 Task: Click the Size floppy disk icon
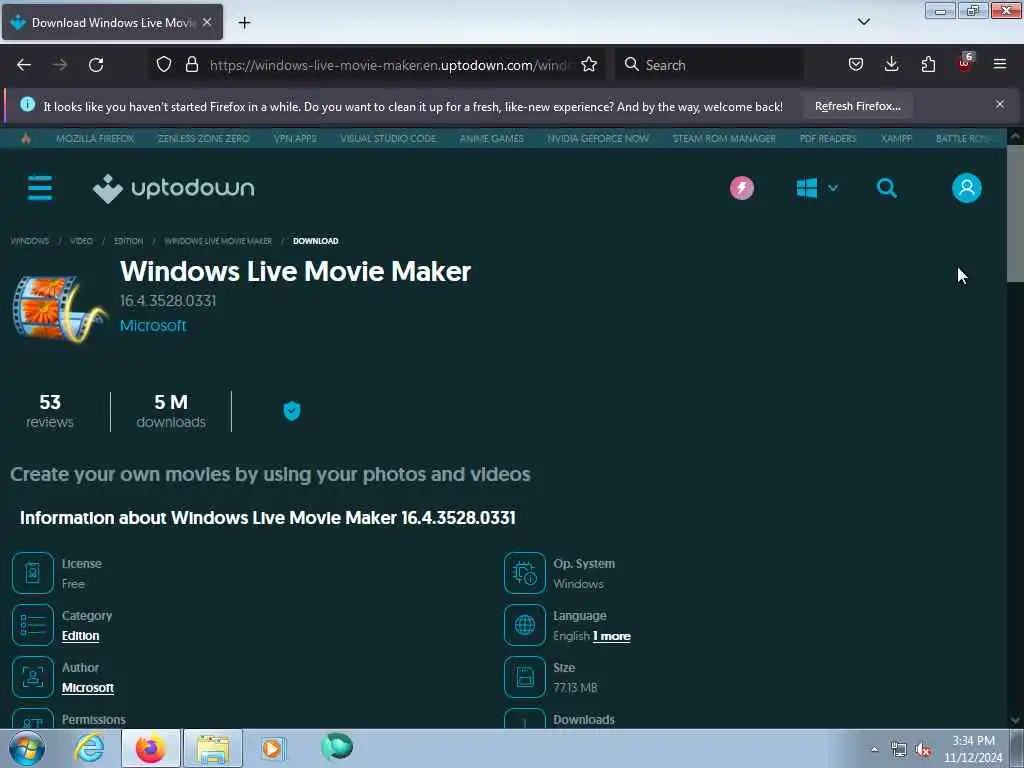tap(524, 677)
